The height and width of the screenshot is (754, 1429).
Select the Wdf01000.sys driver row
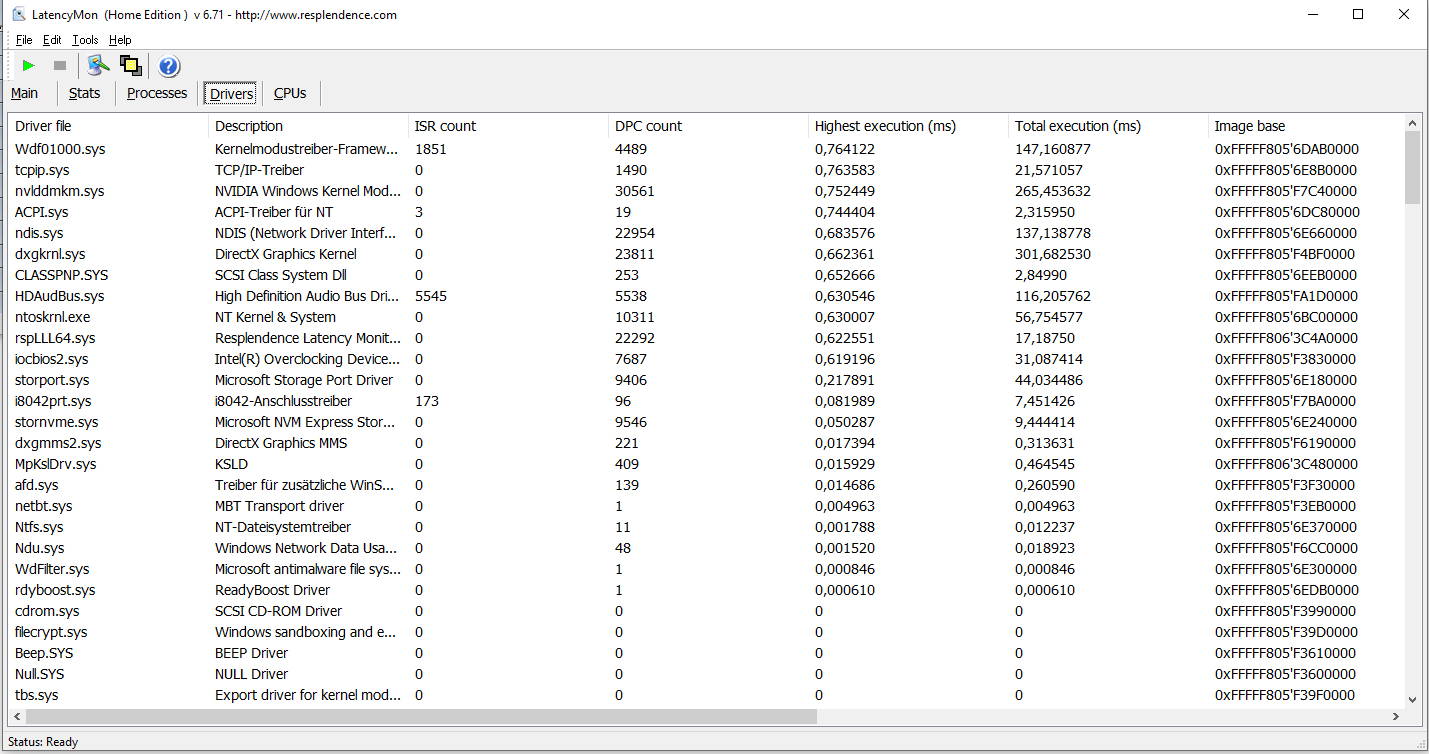[x=706, y=149]
